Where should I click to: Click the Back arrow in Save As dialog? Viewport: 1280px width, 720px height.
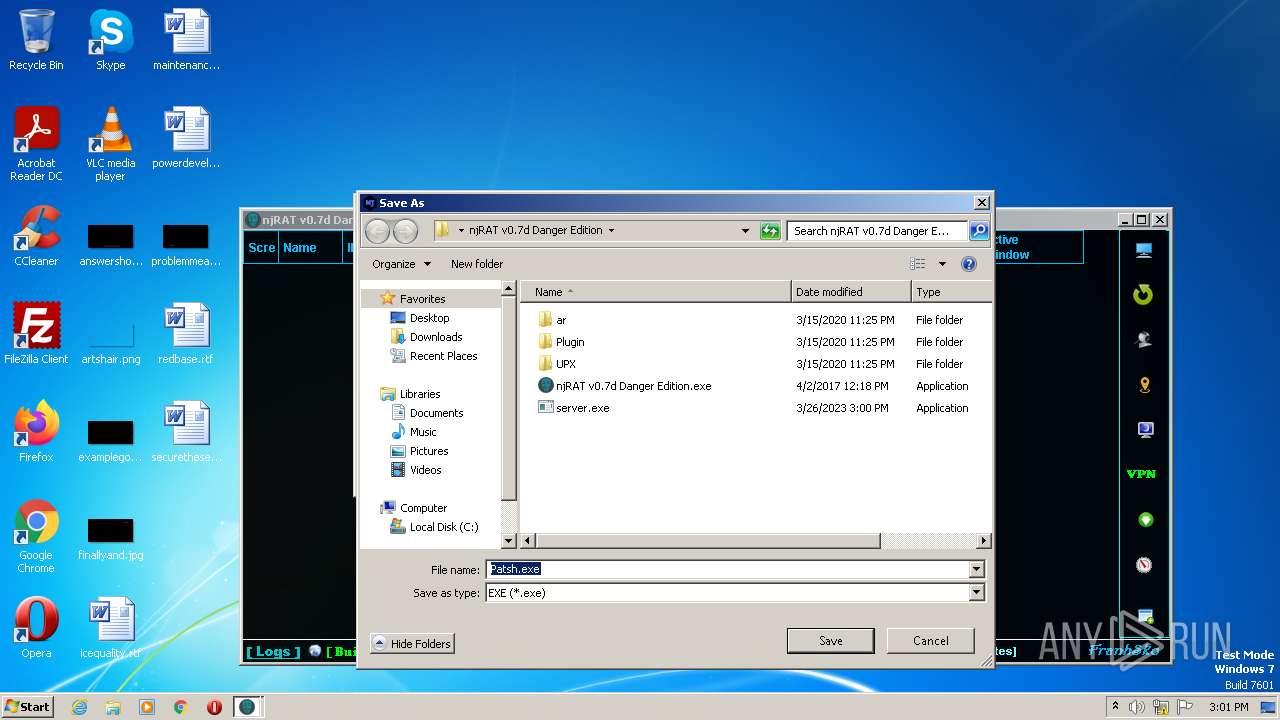377,231
